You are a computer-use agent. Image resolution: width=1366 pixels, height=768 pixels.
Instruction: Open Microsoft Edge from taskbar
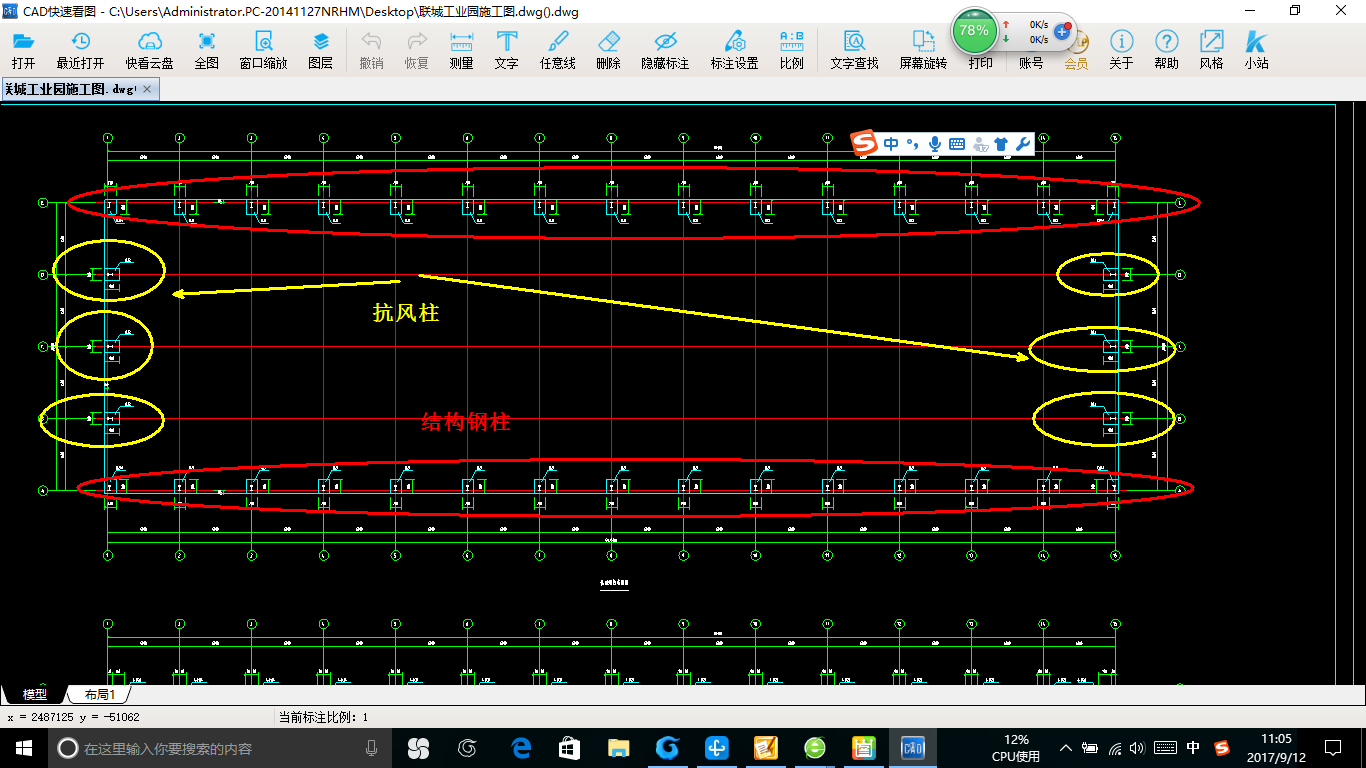click(520, 748)
